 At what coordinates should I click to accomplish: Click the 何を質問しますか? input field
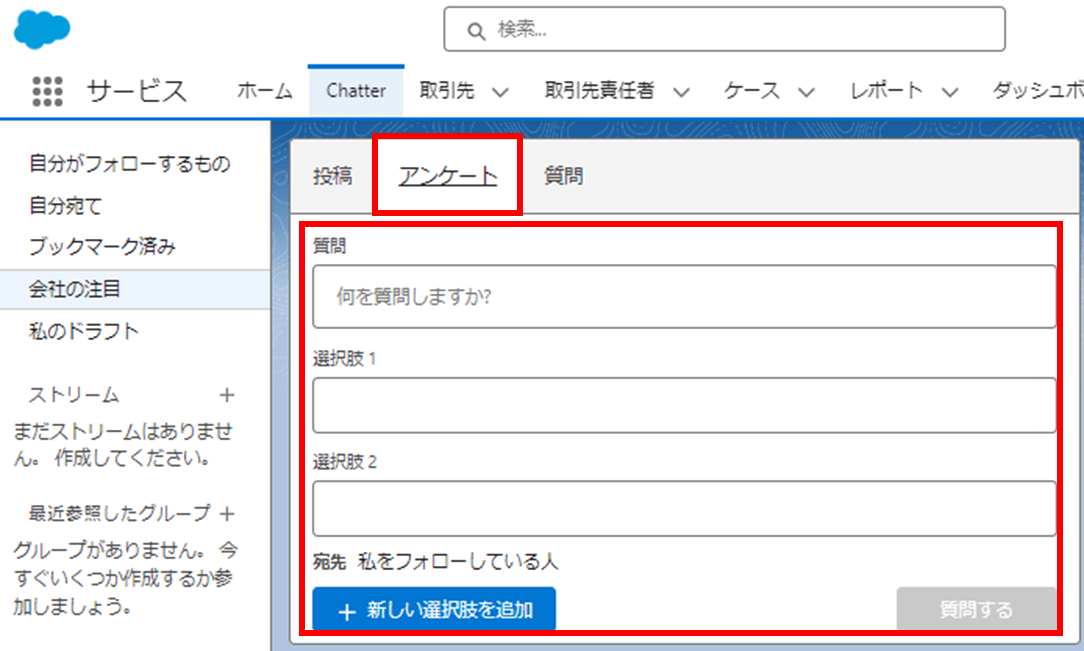[685, 296]
